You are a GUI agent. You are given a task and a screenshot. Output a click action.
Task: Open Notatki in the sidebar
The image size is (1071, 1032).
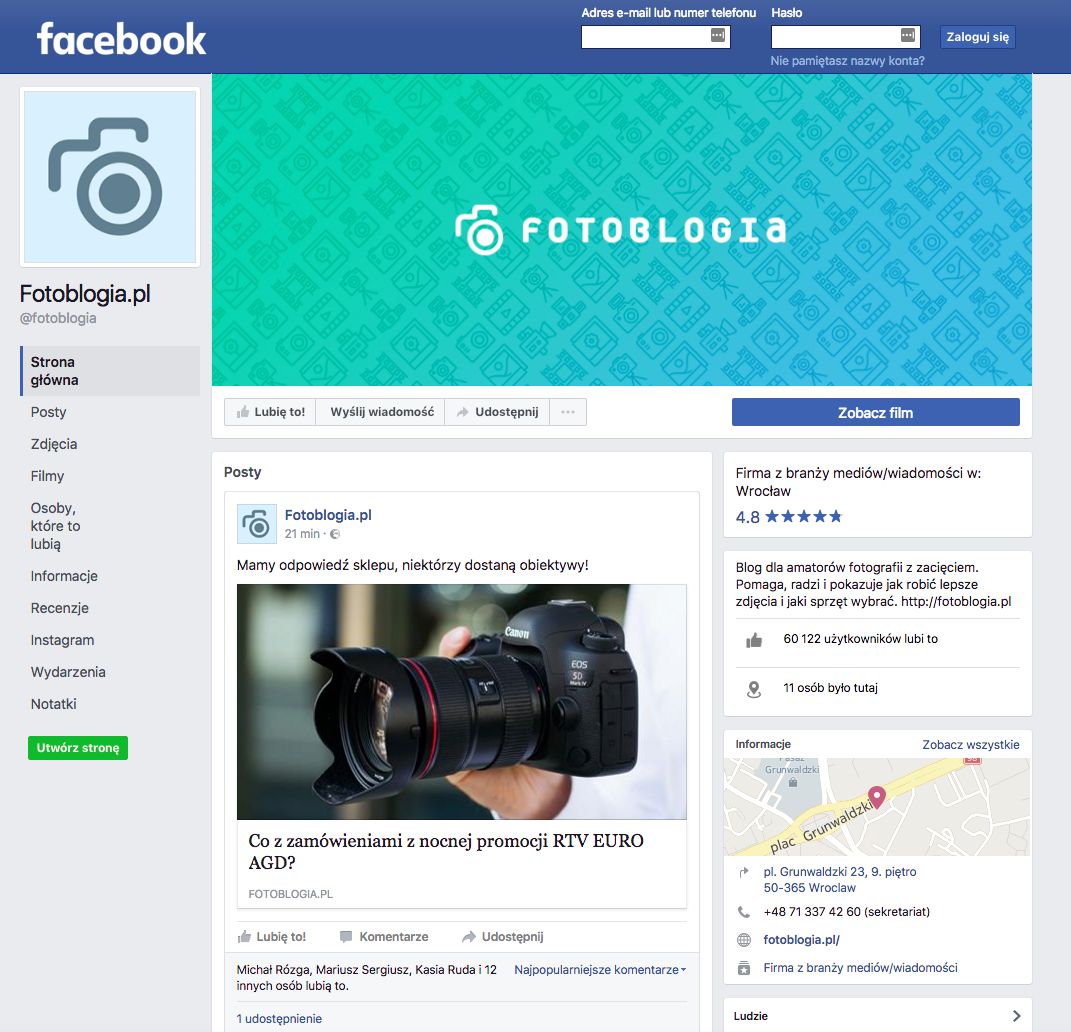click(53, 704)
